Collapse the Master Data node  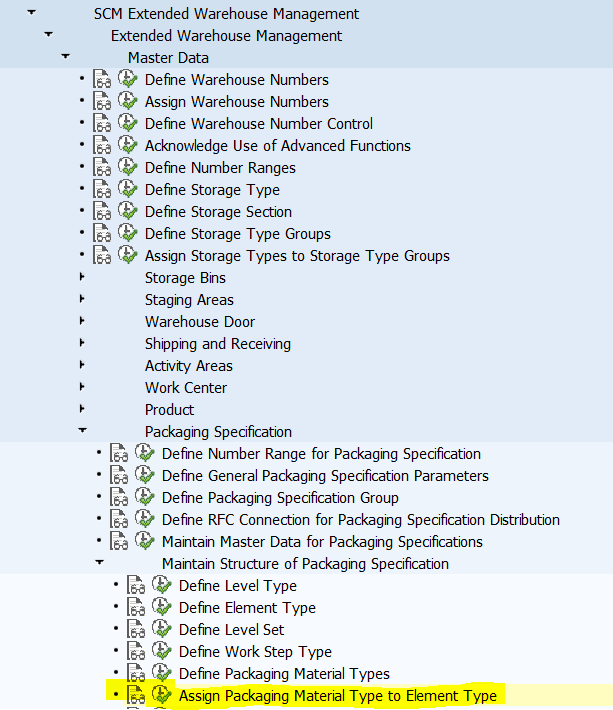66,57
